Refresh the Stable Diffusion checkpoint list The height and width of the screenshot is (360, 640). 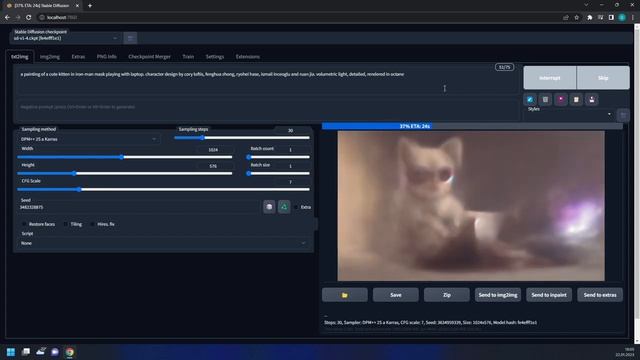click(131, 38)
